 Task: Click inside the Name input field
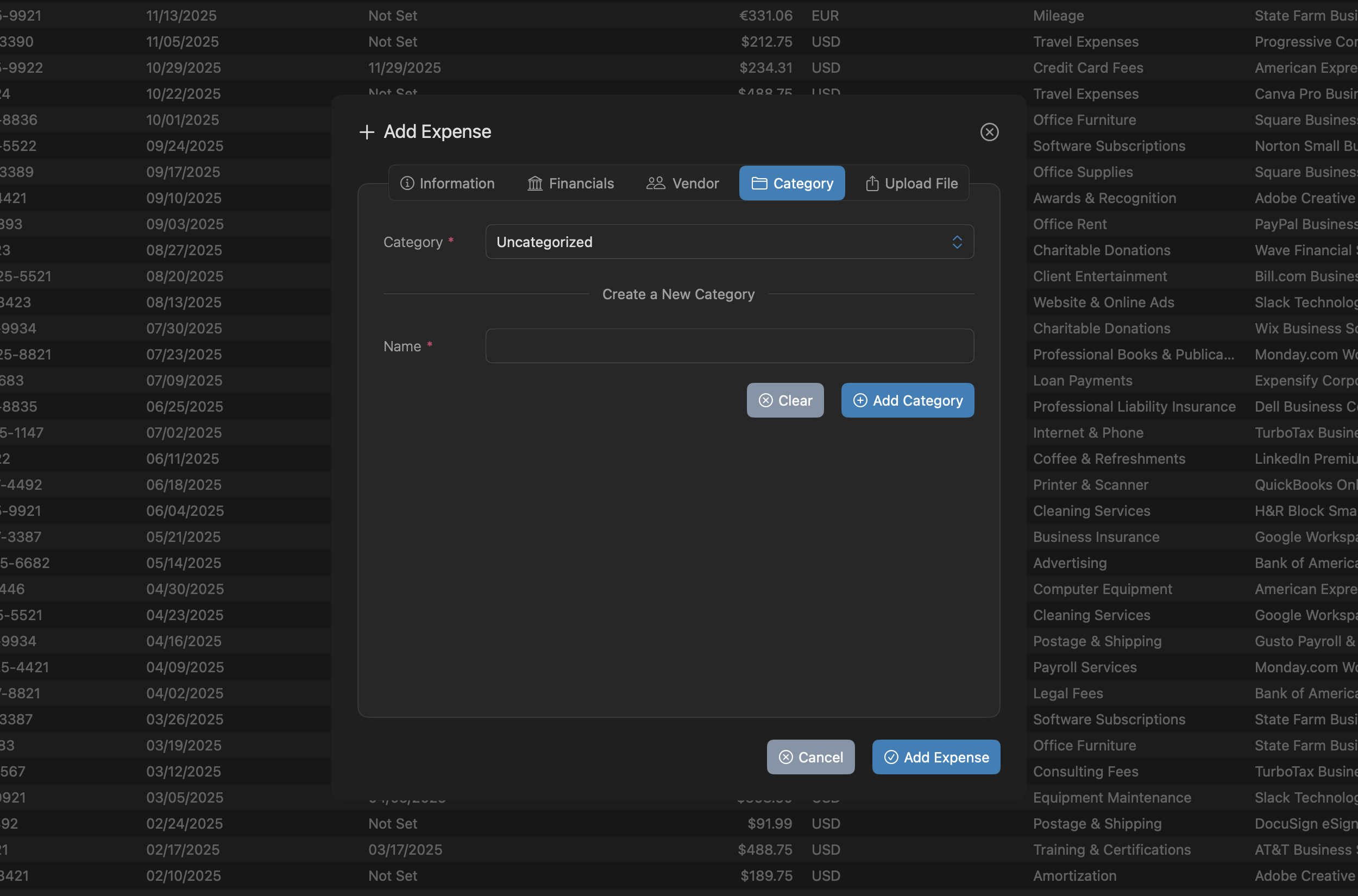(x=729, y=346)
